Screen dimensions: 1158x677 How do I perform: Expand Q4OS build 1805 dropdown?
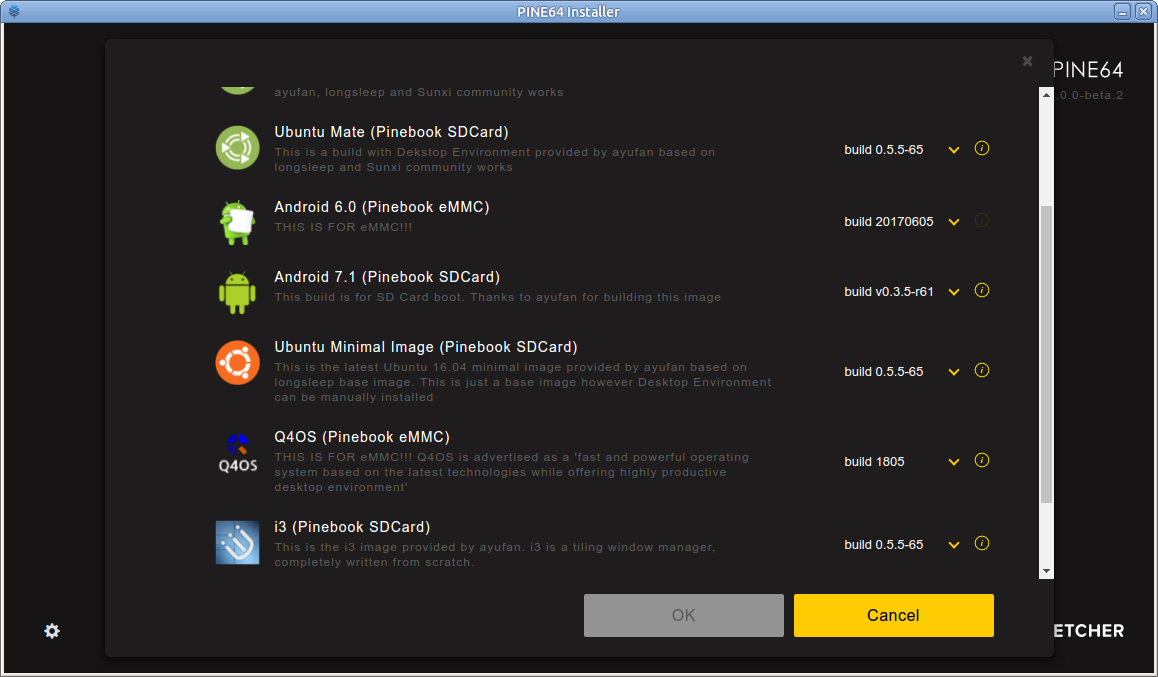click(x=954, y=462)
